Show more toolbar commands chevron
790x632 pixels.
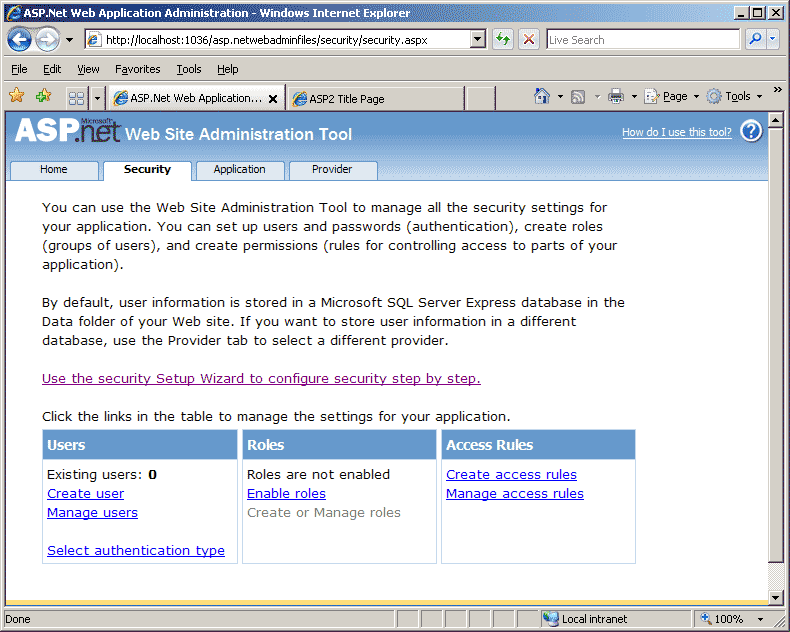778,90
